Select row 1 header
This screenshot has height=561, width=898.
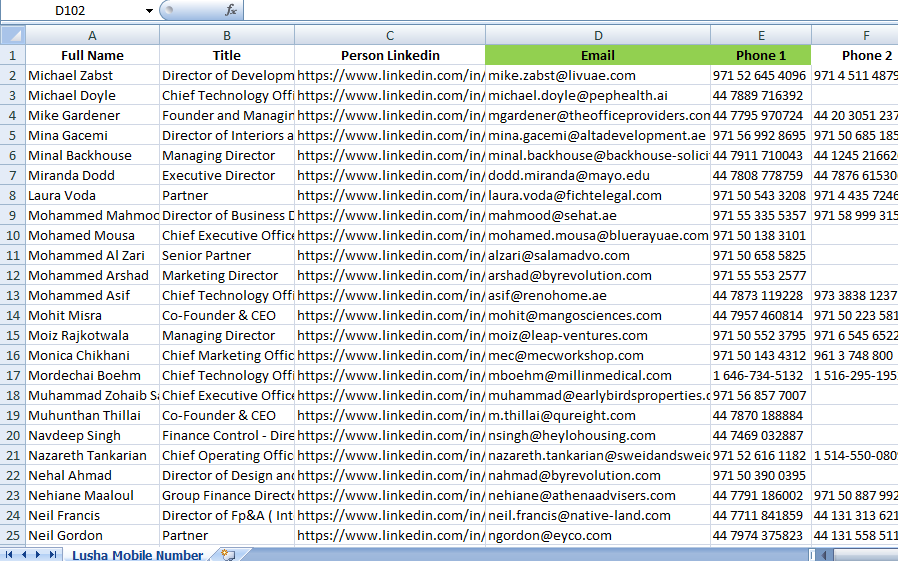[13, 56]
